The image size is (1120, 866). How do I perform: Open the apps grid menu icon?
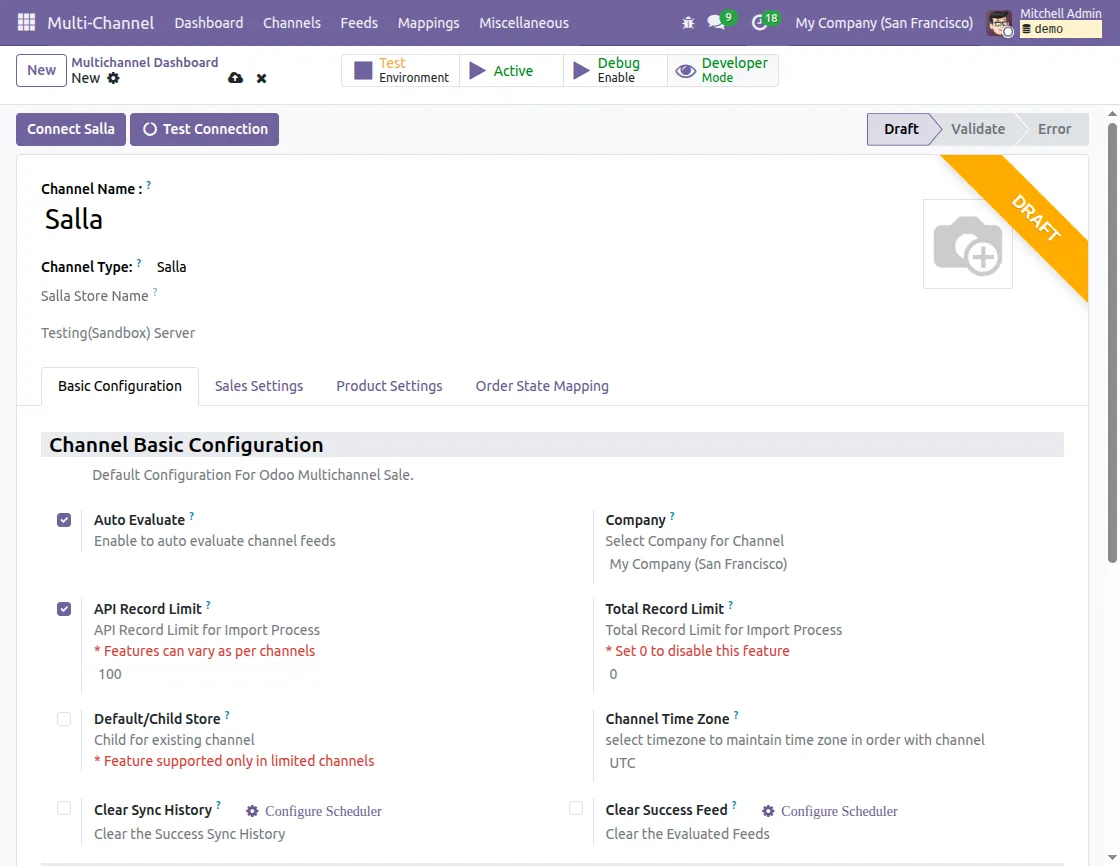pyautogui.click(x=26, y=22)
